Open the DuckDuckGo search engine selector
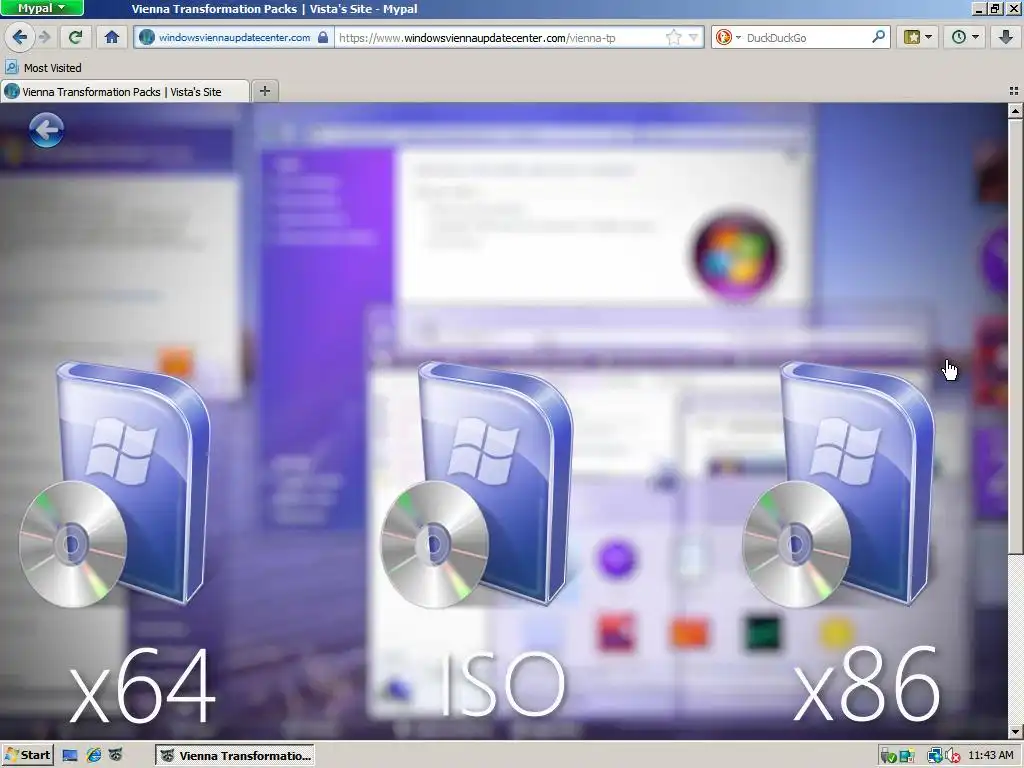 [x=728, y=37]
